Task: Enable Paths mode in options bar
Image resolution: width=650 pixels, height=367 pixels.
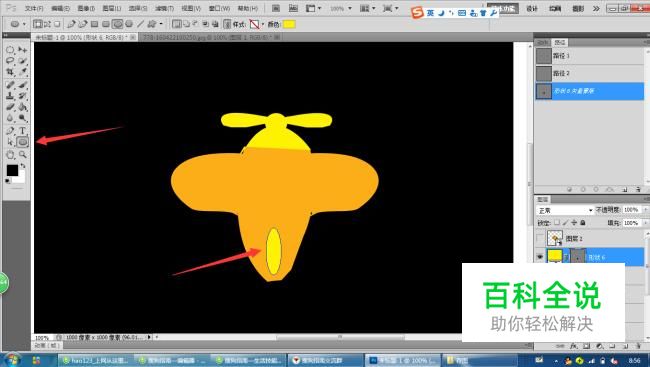Action: (x=47, y=24)
